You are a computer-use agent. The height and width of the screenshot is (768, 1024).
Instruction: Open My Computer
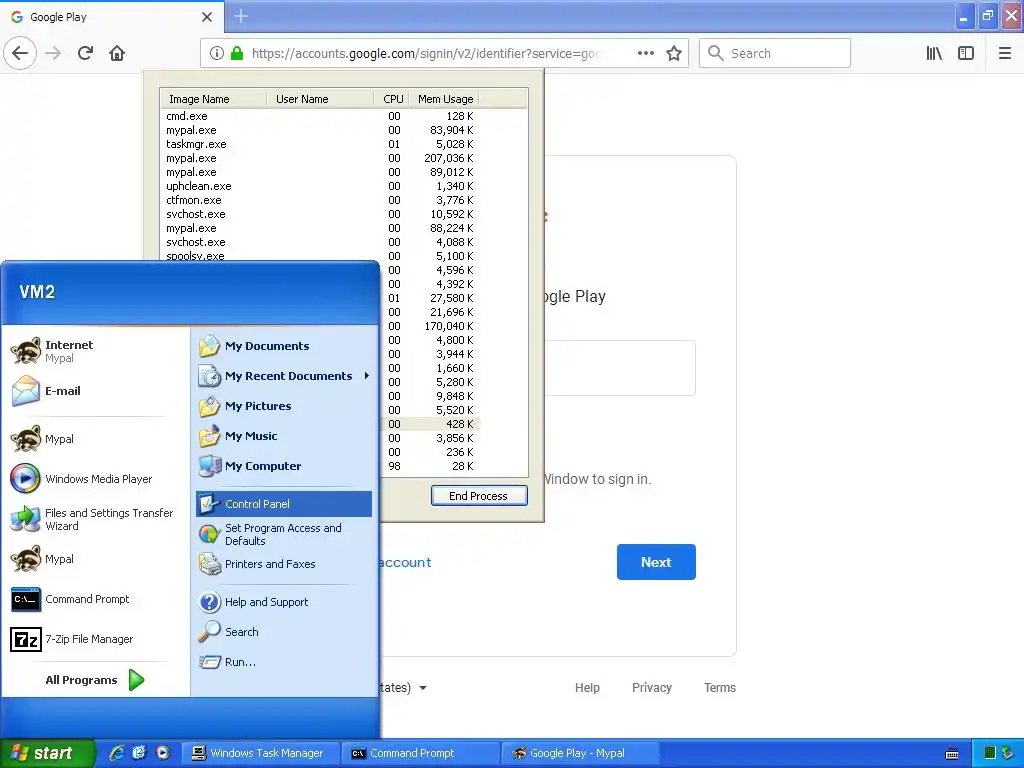pyautogui.click(x=283, y=466)
